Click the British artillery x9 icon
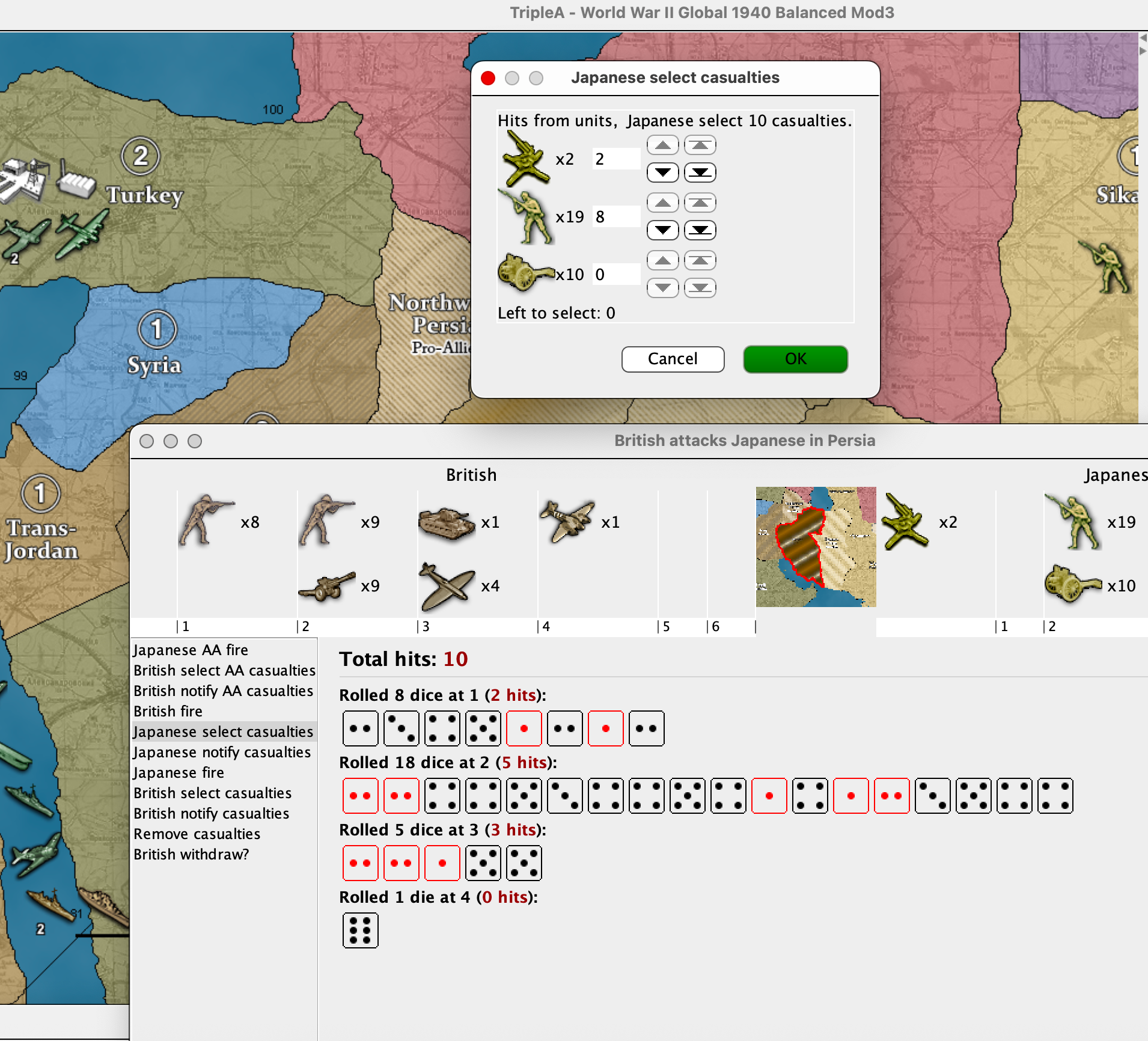Screen dimensions: 1148x1041 (x=326, y=586)
